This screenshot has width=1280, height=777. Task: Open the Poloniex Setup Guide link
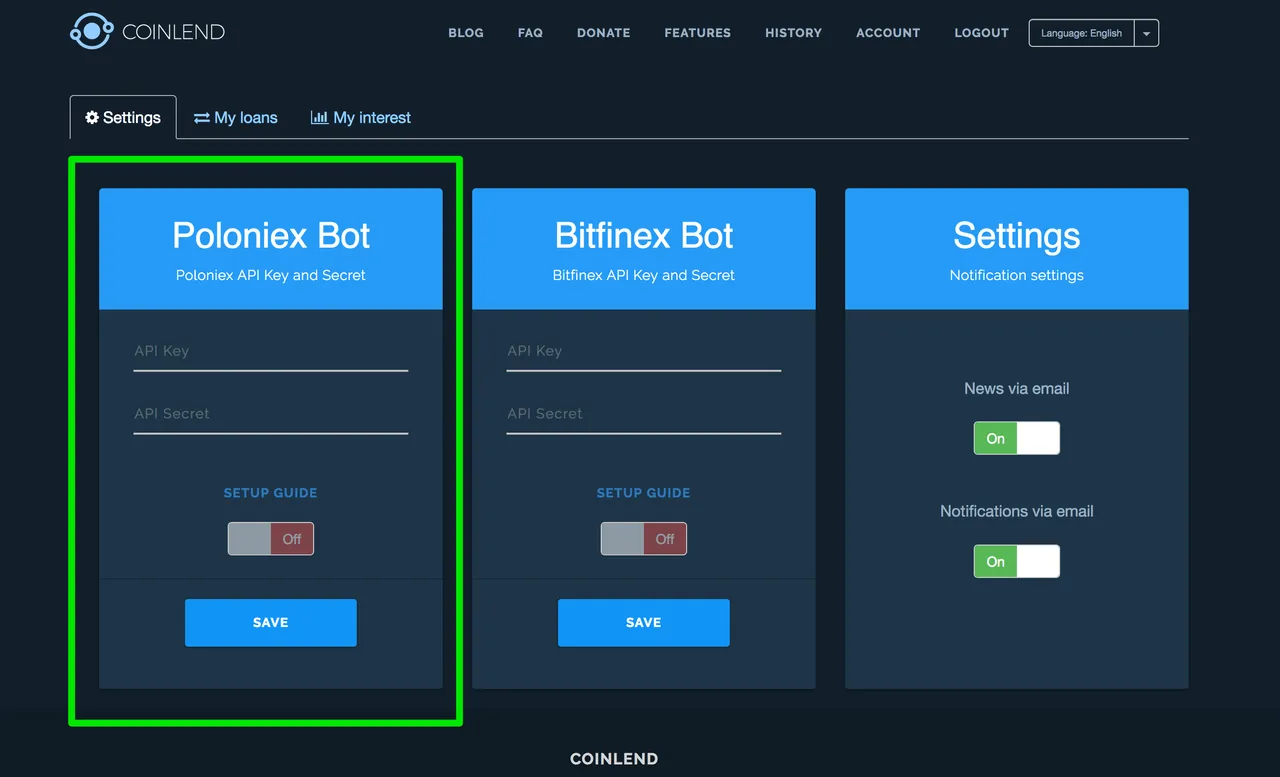[x=271, y=493]
